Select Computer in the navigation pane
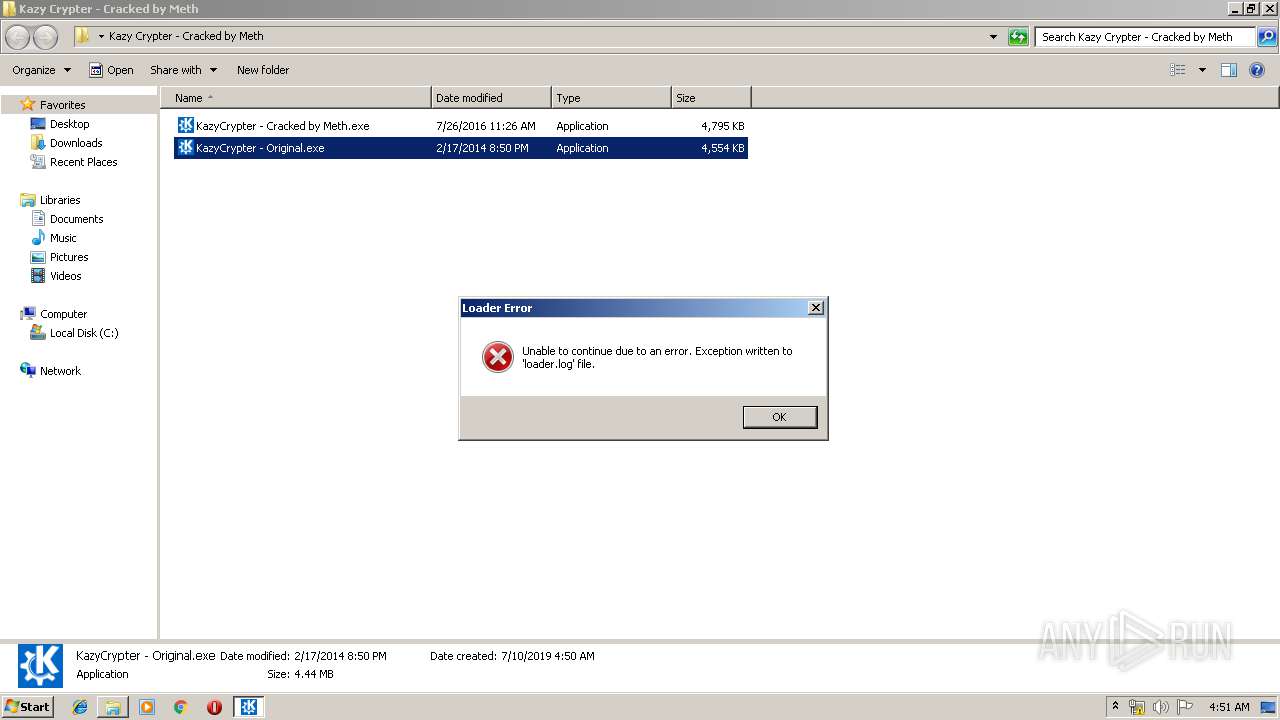Image resolution: width=1280 pixels, height=720 pixels. (63, 314)
